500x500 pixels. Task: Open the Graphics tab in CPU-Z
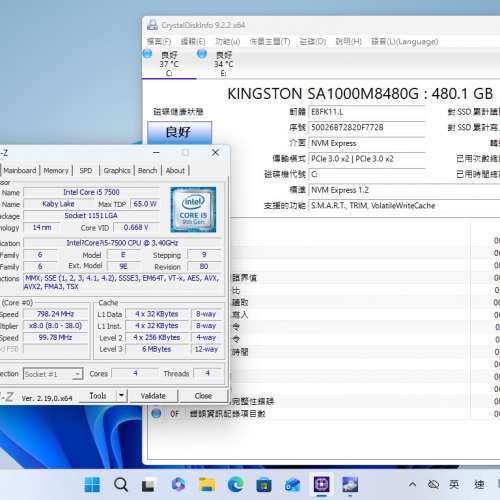[x=117, y=170]
